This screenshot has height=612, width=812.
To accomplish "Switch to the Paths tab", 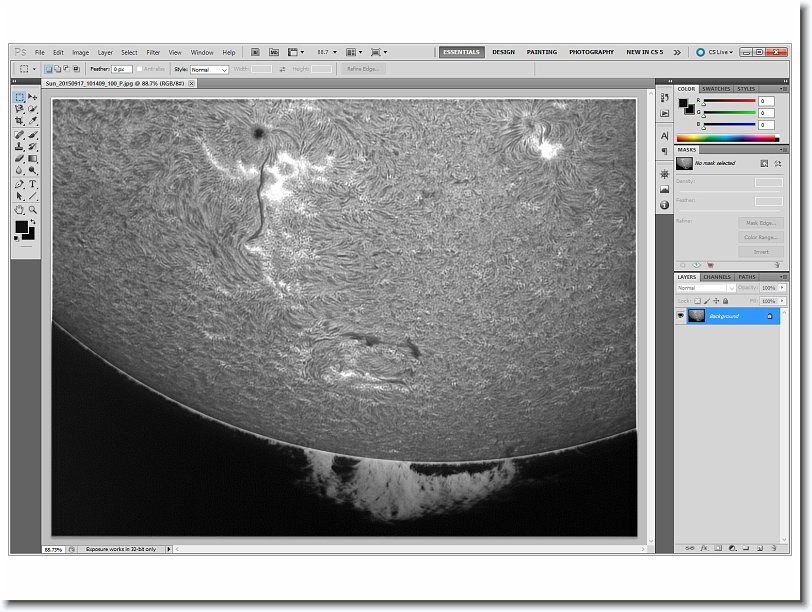I will click(747, 277).
